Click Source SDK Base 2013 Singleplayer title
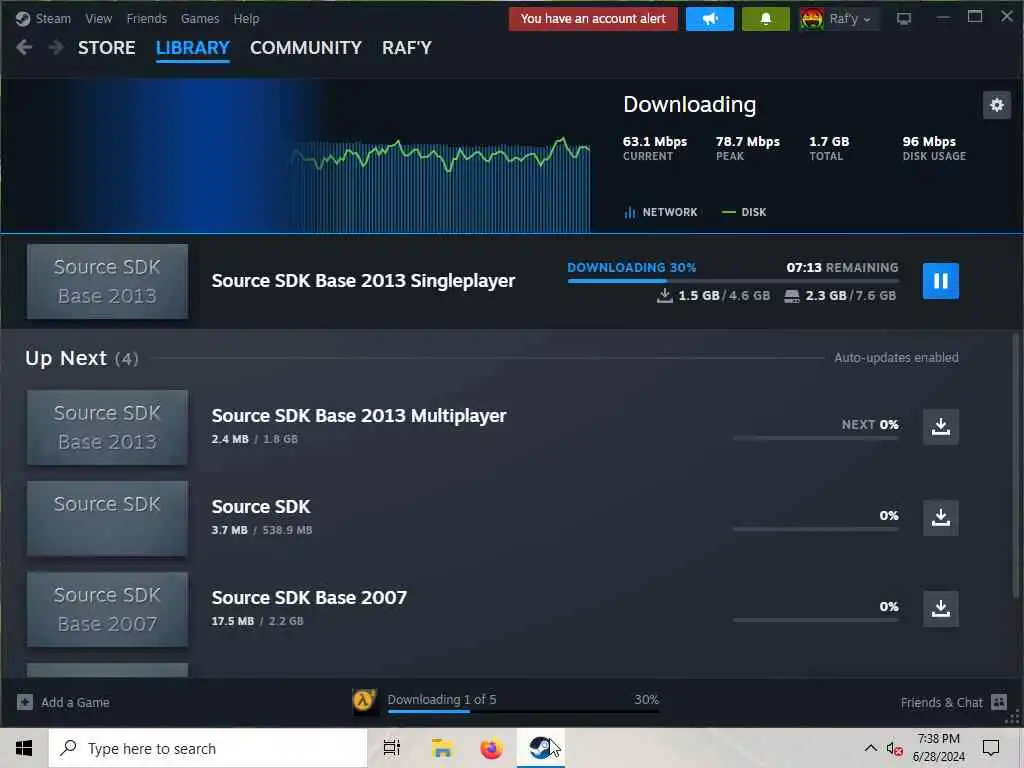Screen dimensions: 1024x768 coord(363,281)
